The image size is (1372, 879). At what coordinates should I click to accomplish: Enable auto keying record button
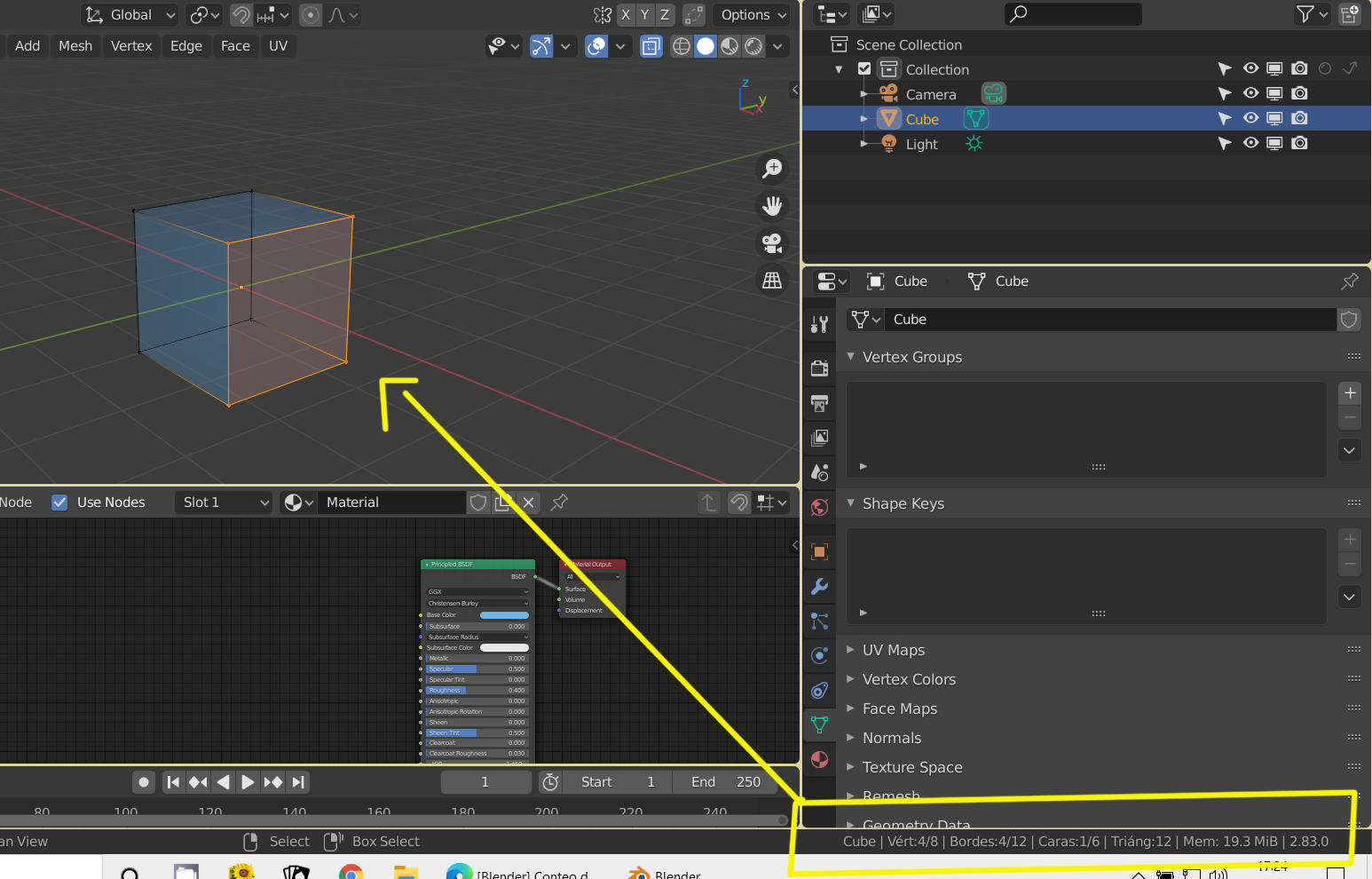pyautogui.click(x=144, y=782)
